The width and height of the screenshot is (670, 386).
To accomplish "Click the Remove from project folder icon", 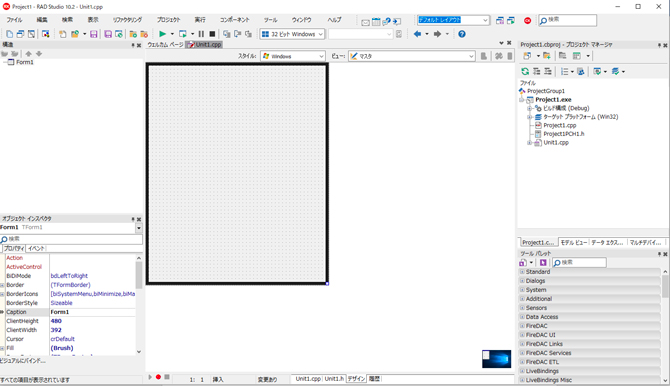I will [x=144, y=34].
